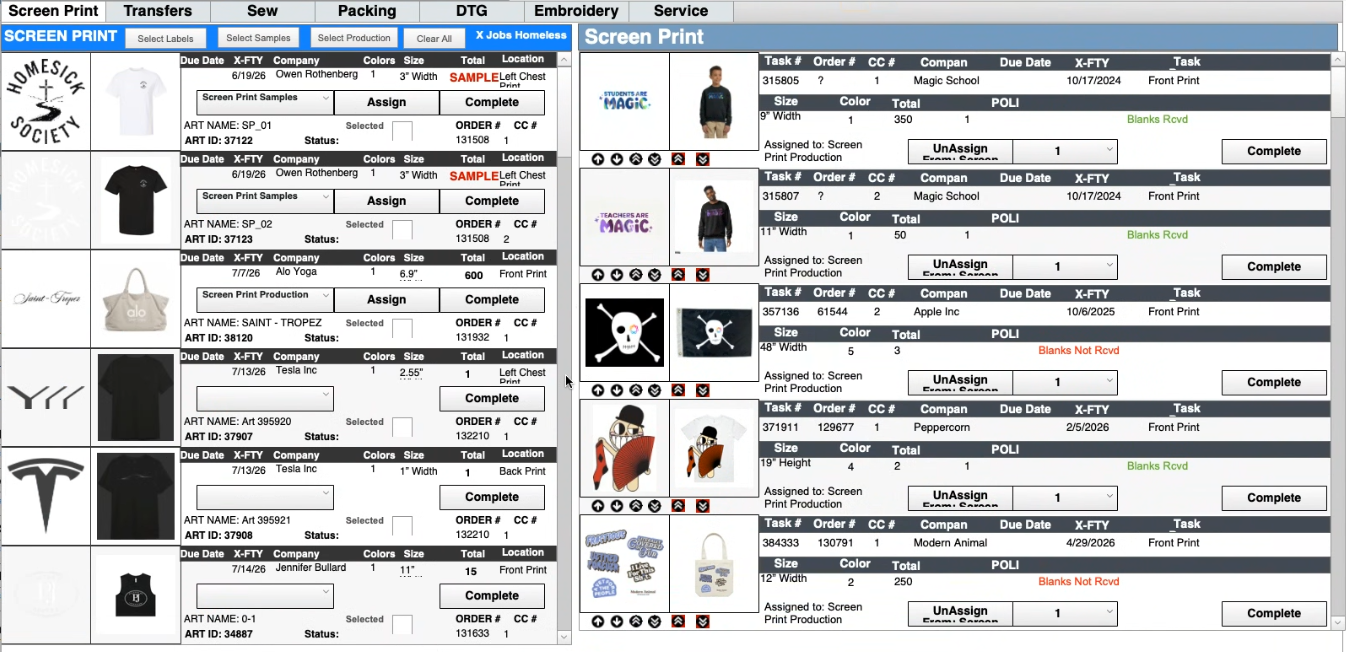Open Screen Print Samples dropdown for SP_02
1346x652 pixels.
pos(264,200)
